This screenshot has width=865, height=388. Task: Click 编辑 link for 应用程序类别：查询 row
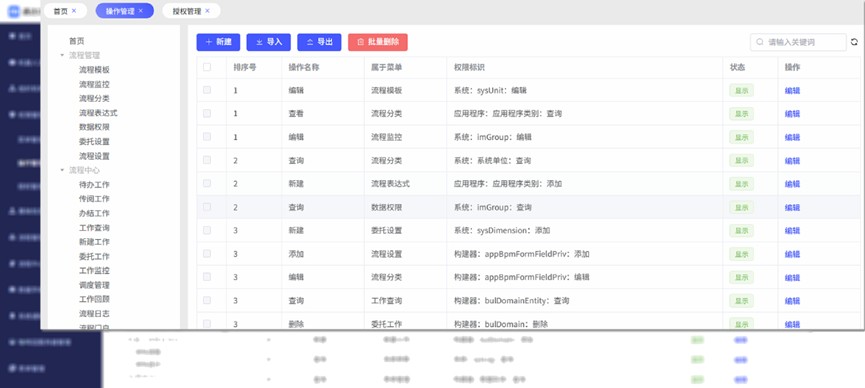[x=792, y=114]
